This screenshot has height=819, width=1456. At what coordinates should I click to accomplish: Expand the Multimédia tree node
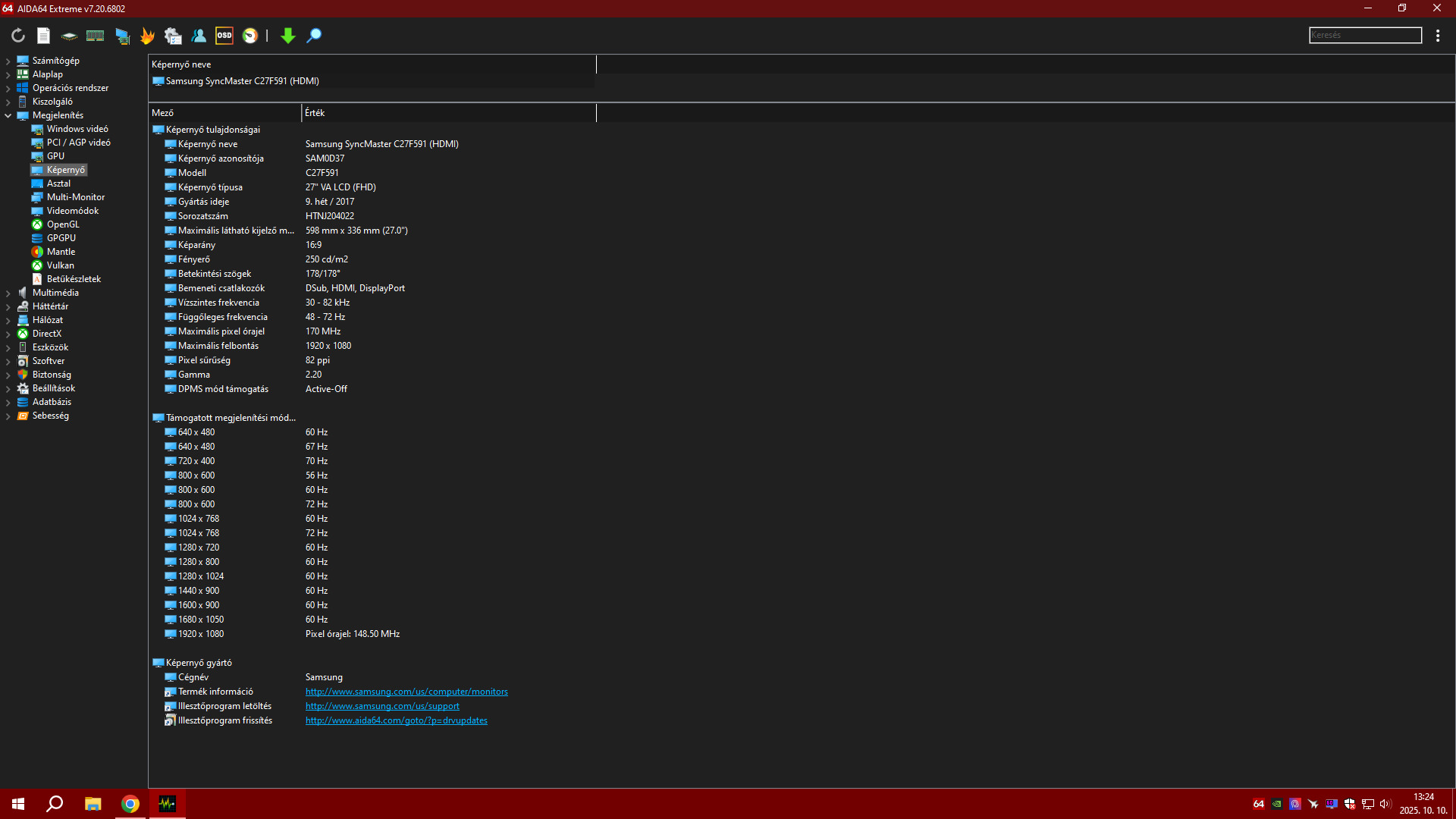tap(8, 293)
